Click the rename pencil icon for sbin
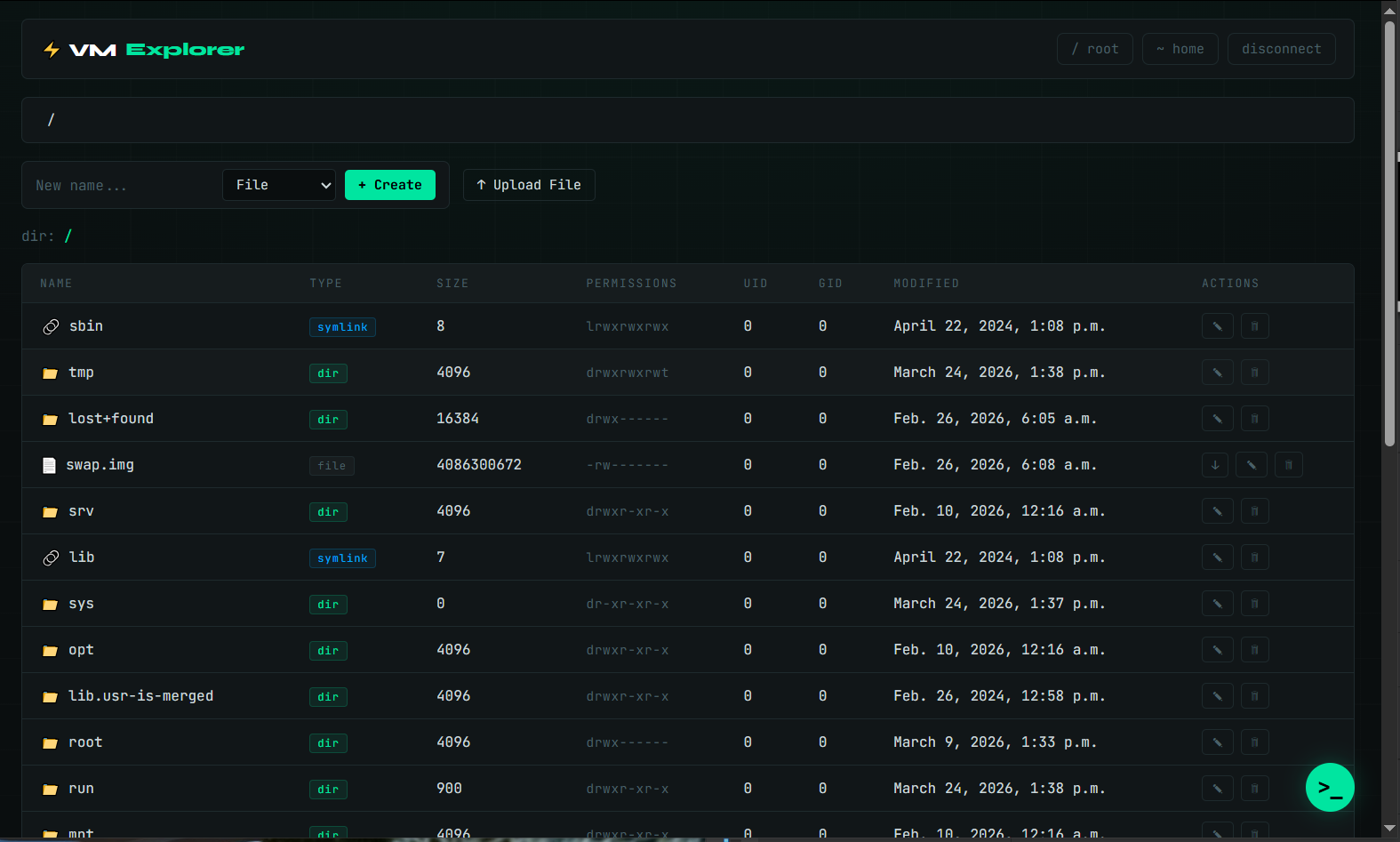Image resolution: width=1400 pixels, height=842 pixels. (x=1217, y=326)
